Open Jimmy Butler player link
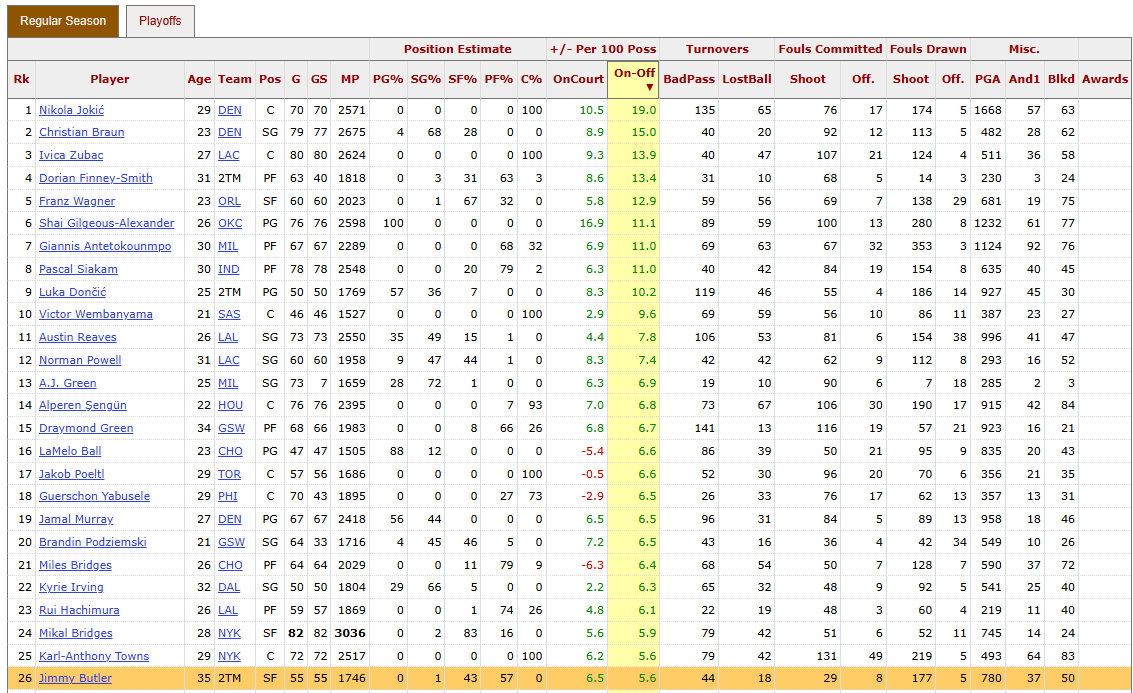 (x=75, y=679)
